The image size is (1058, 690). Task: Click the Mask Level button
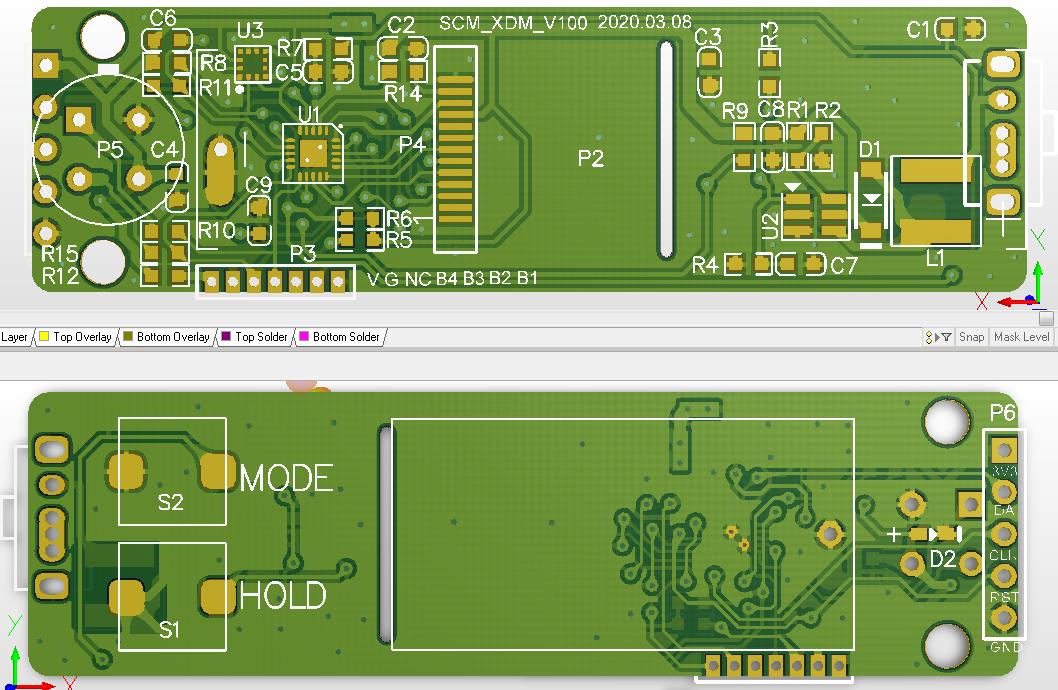click(x=1022, y=337)
